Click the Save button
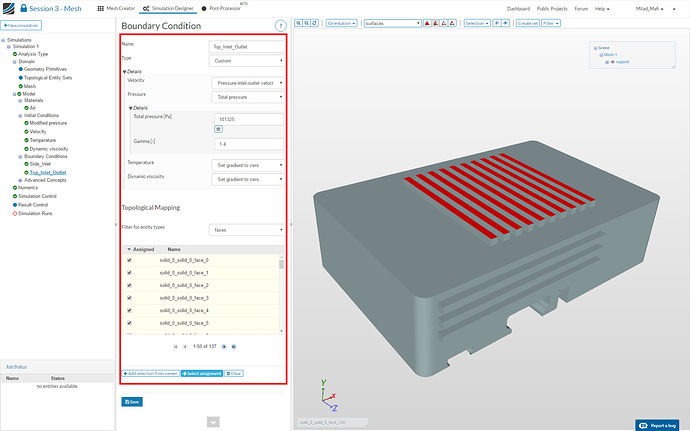690x431 pixels. [x=132, y=401]
